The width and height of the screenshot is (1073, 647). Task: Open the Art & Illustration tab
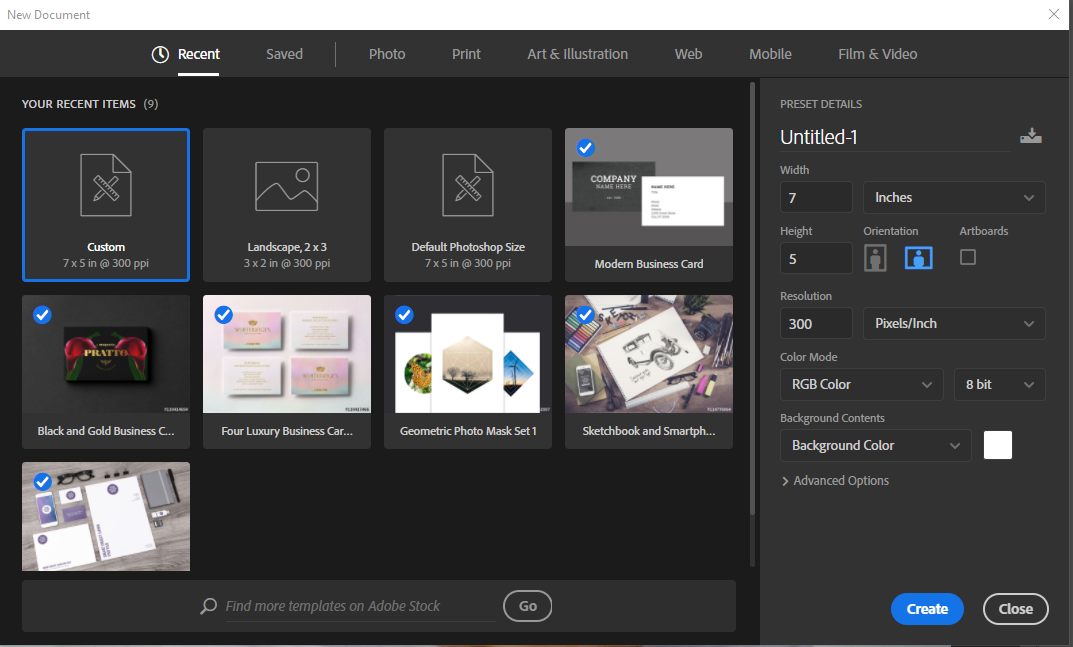click(577, 54)
